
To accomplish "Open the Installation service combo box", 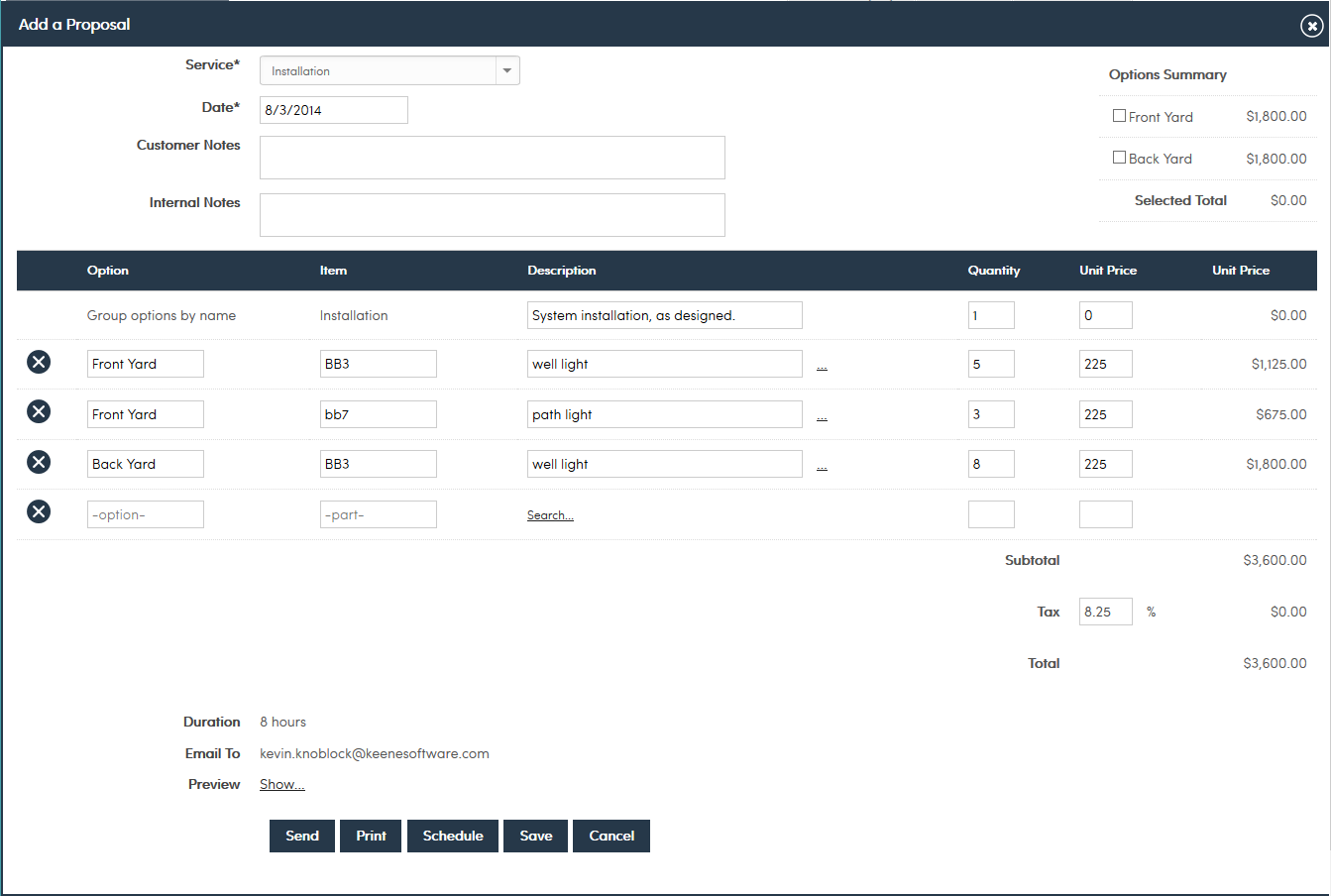I will [x=379, y=70].
